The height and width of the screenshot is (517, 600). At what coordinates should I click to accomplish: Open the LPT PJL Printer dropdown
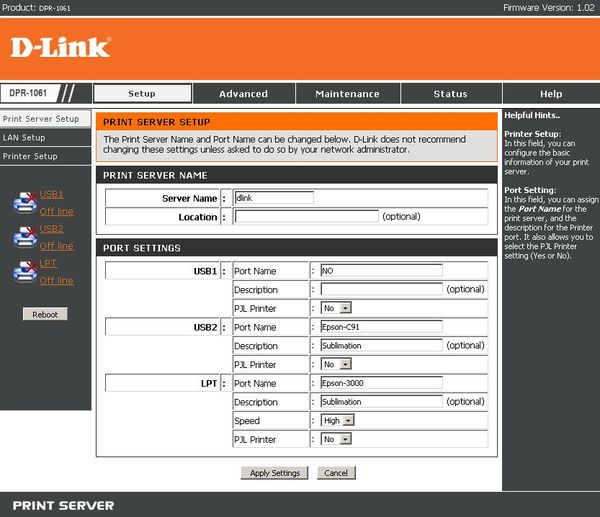point(336,439)
